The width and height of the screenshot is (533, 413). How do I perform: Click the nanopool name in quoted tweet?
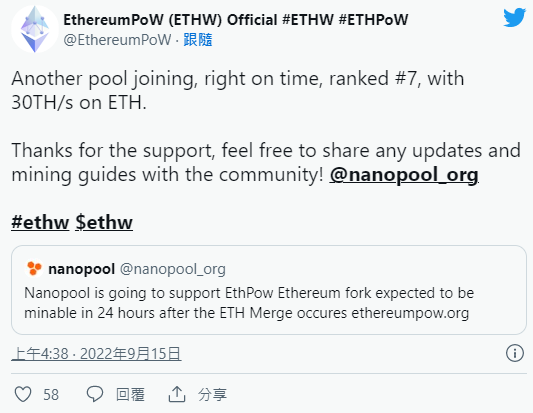tap(82, 269)
